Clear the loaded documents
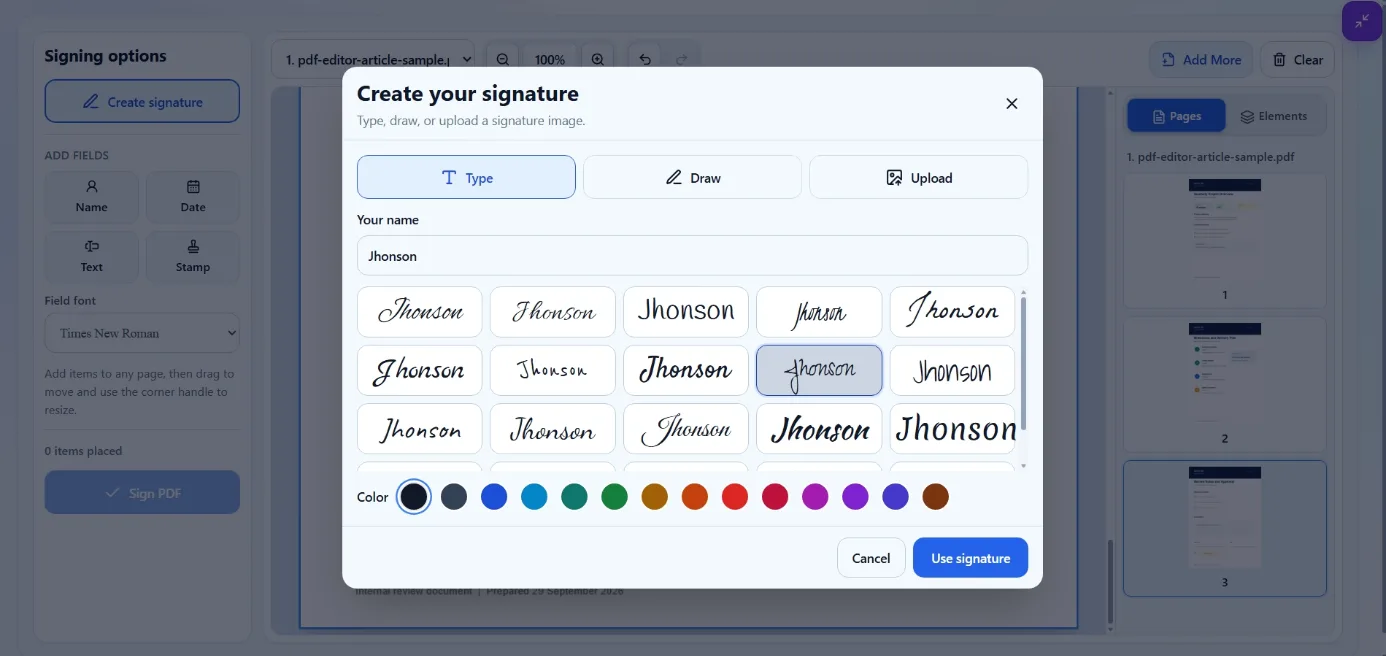Image resolution: width=1386 pixels, height=656 pixels. click(x=1297, y=59)
